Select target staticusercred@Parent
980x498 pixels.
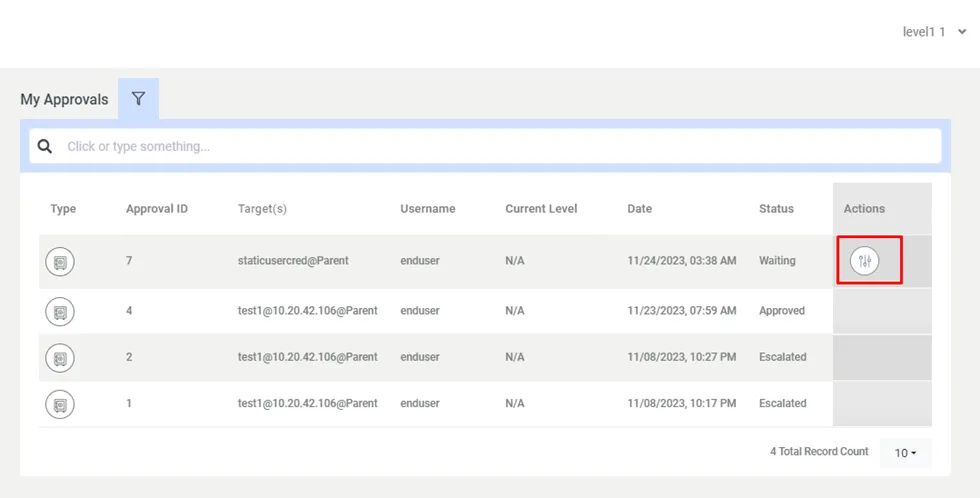pyautogui.click(x=293, y=261)
